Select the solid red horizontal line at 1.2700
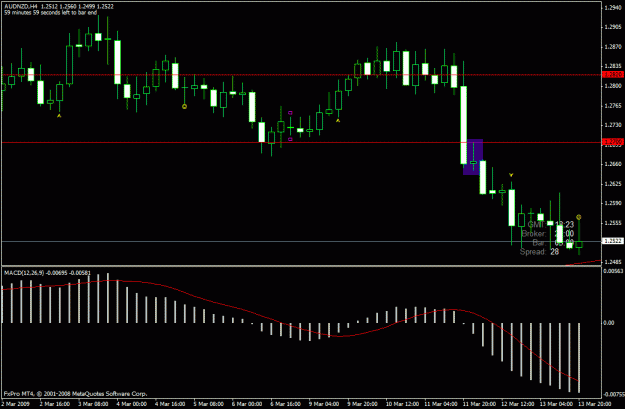 click(301, 142)
